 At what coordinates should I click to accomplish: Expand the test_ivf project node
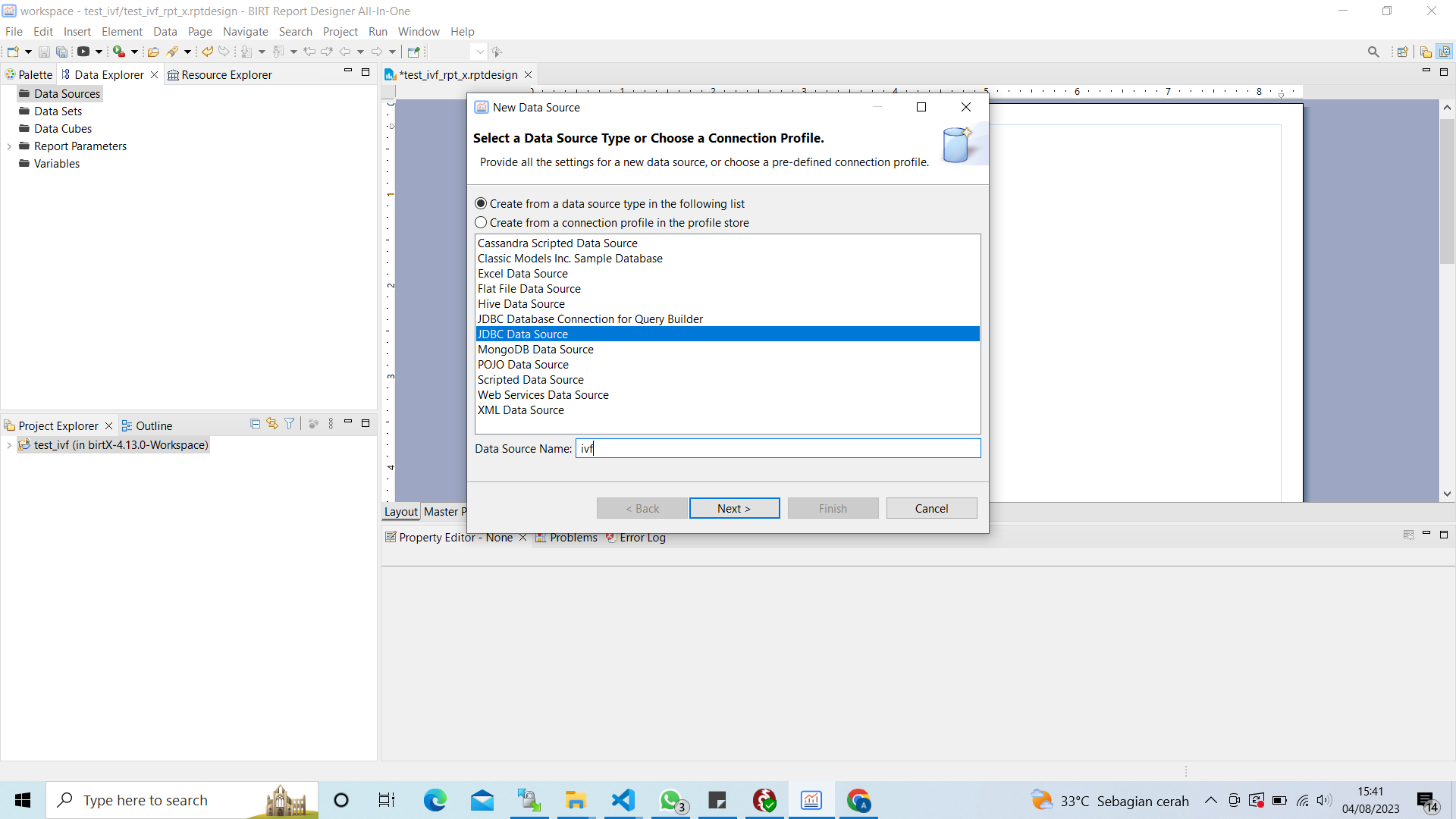(9, 445)
